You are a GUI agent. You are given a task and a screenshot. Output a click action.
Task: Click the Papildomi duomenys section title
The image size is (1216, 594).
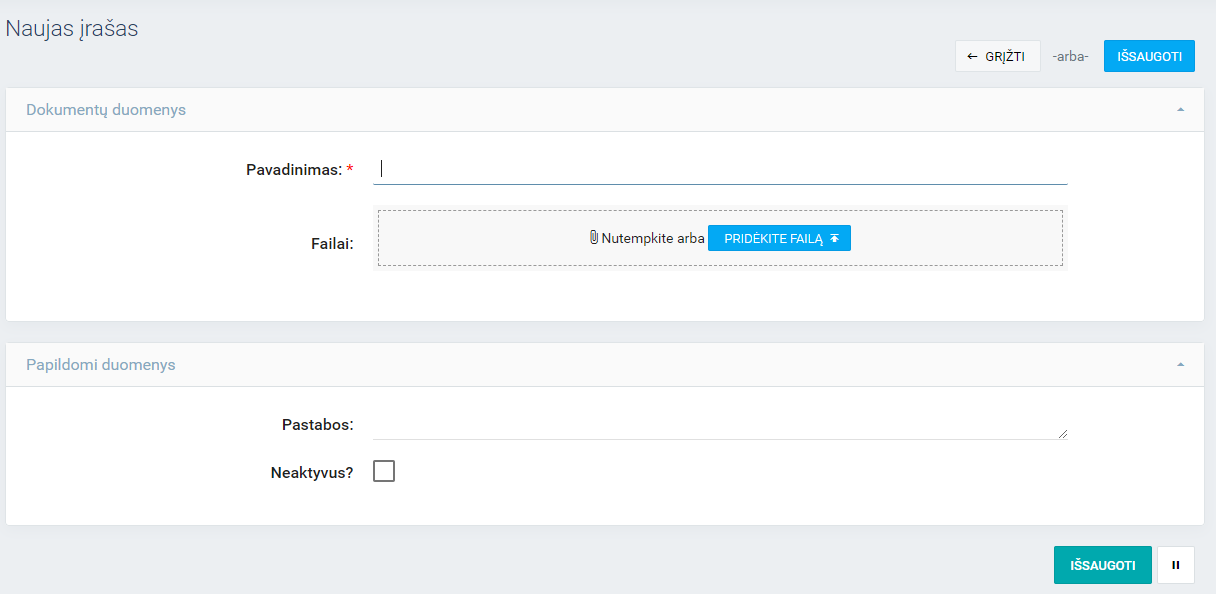[x=101, y=365]
